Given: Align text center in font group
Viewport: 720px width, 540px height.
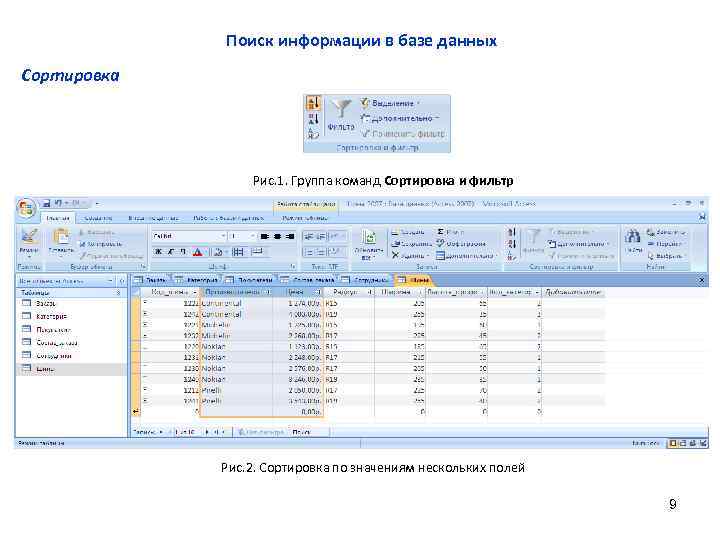Looking at the screenshot, I should (277, 236).
